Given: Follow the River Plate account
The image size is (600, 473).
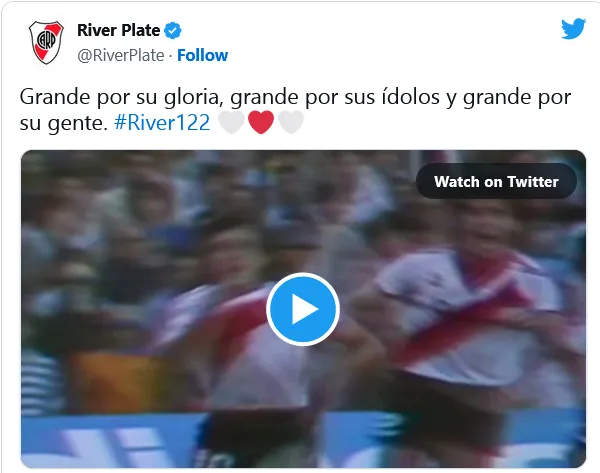Looking at the screenshot, I should (x=202, y=55).
